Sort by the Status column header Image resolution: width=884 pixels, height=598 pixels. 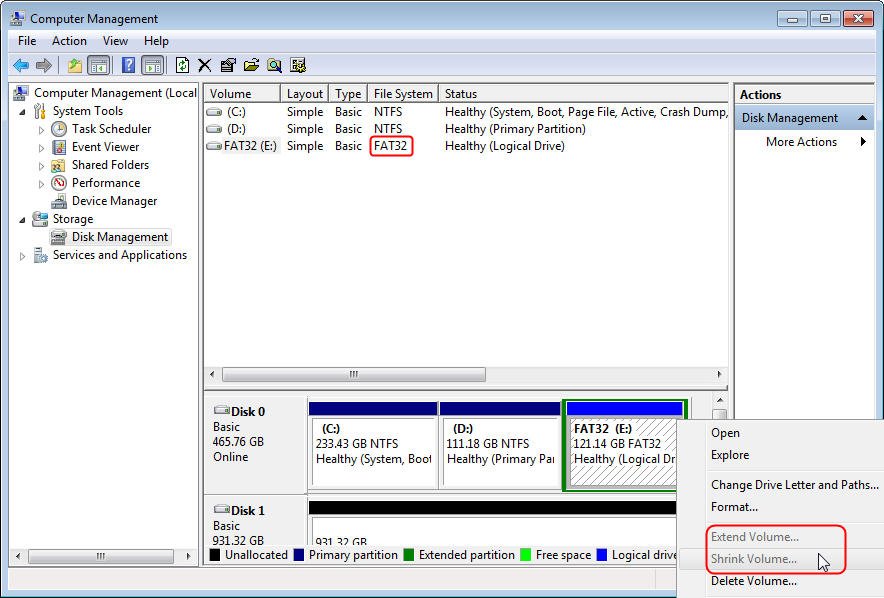584,94
